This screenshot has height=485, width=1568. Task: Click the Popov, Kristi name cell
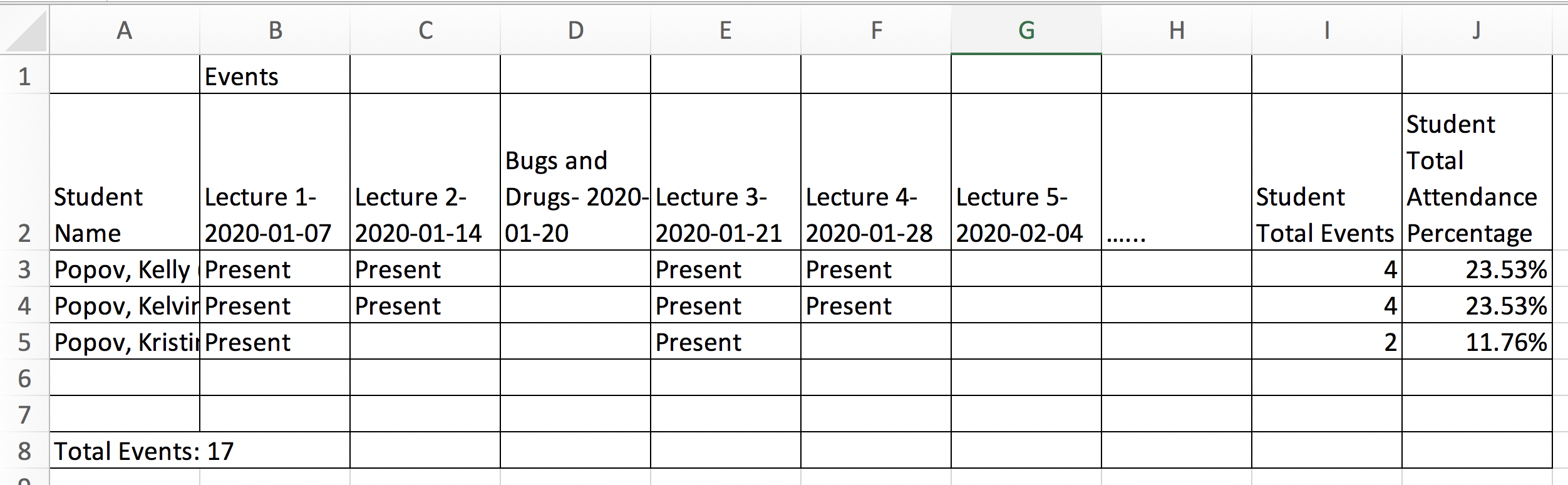pyautogui.click(x=125, y=342)
